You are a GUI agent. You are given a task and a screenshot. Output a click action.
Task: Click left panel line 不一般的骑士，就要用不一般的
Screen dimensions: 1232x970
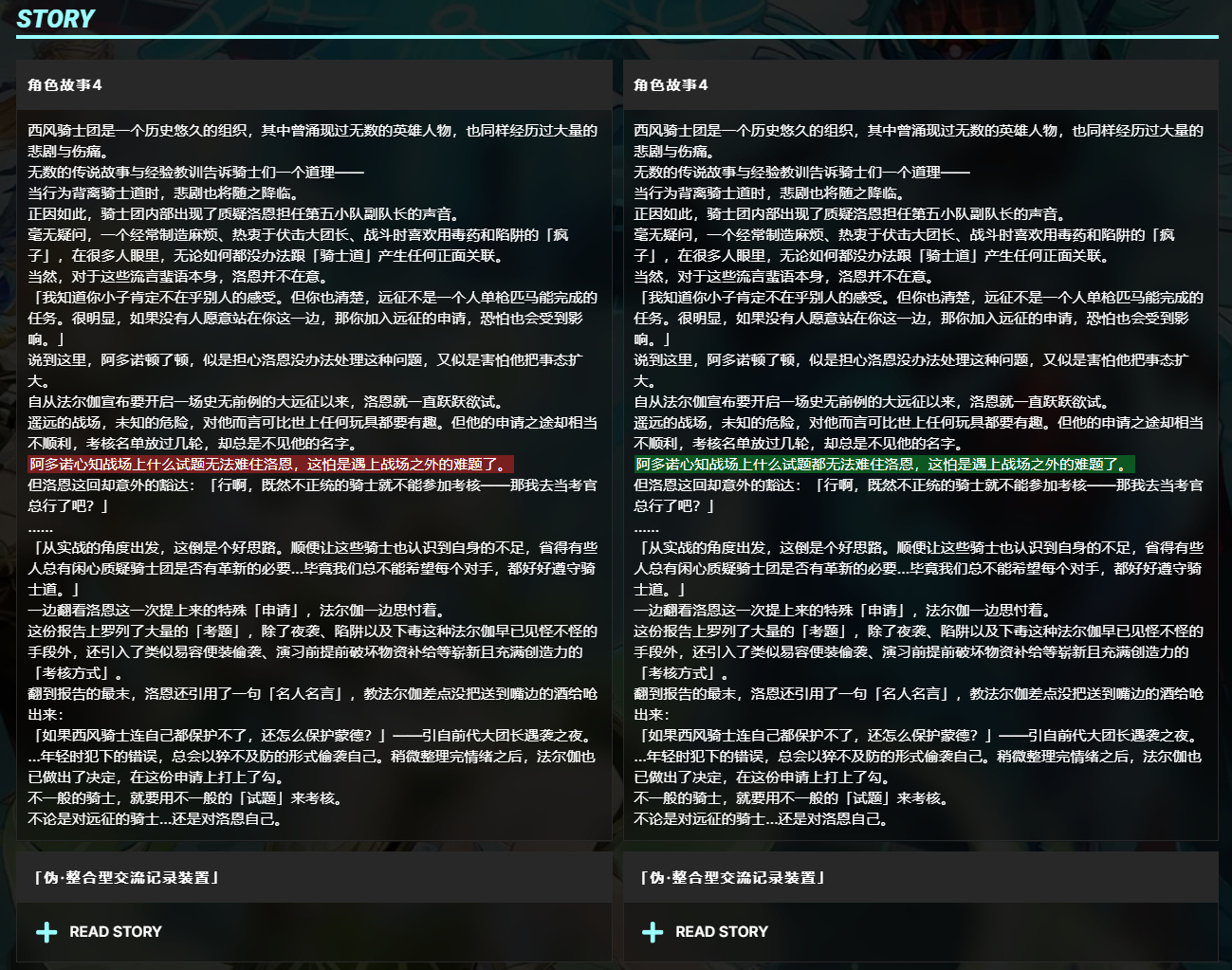click(x=186, y=798)
